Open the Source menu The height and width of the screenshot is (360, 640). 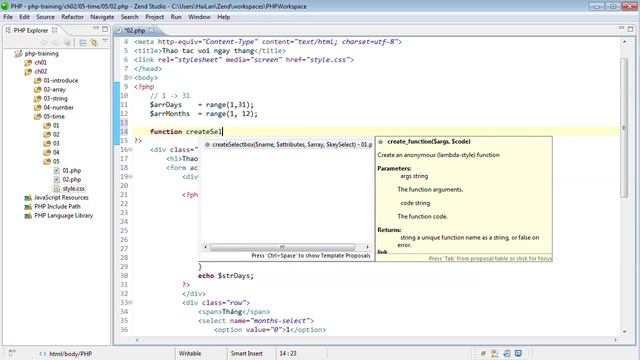(45, 17)
